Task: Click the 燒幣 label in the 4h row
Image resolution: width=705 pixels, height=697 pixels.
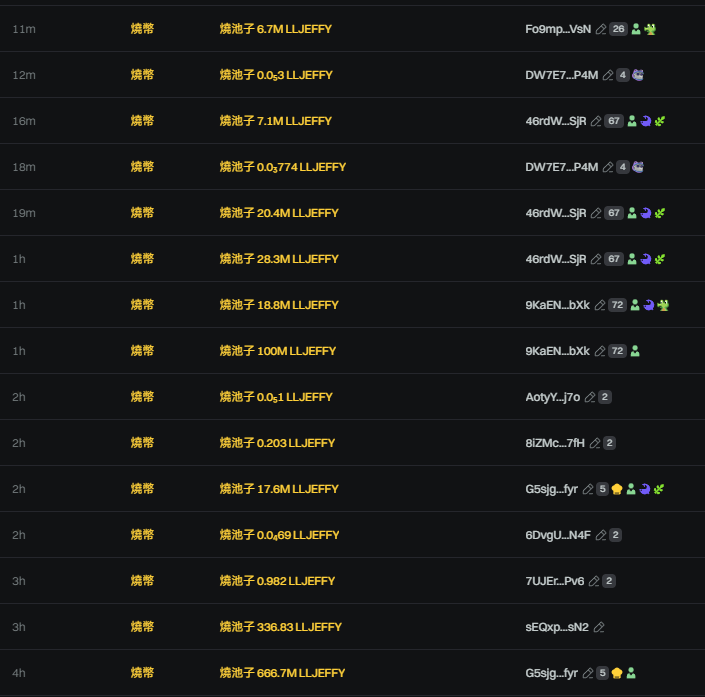Action: [x=142, y=673]
